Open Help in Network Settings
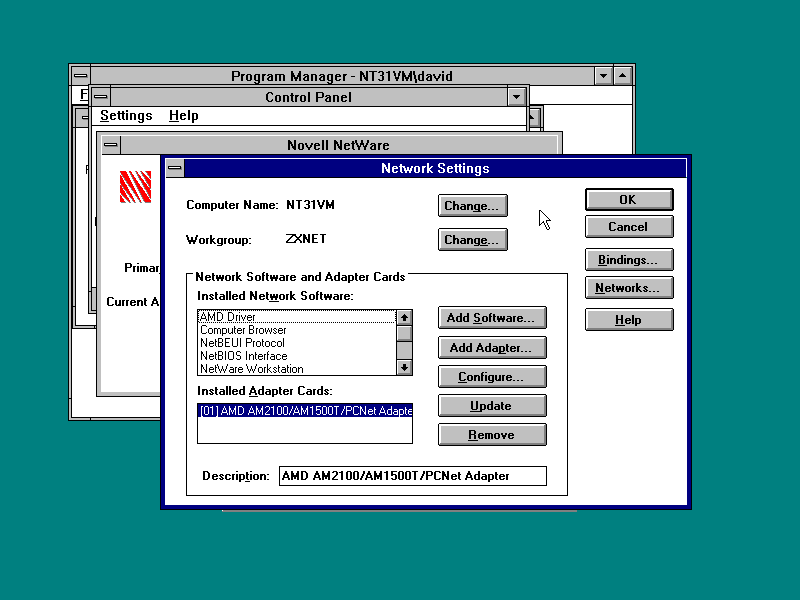This screenshot has width=800, height=600. 629,320
